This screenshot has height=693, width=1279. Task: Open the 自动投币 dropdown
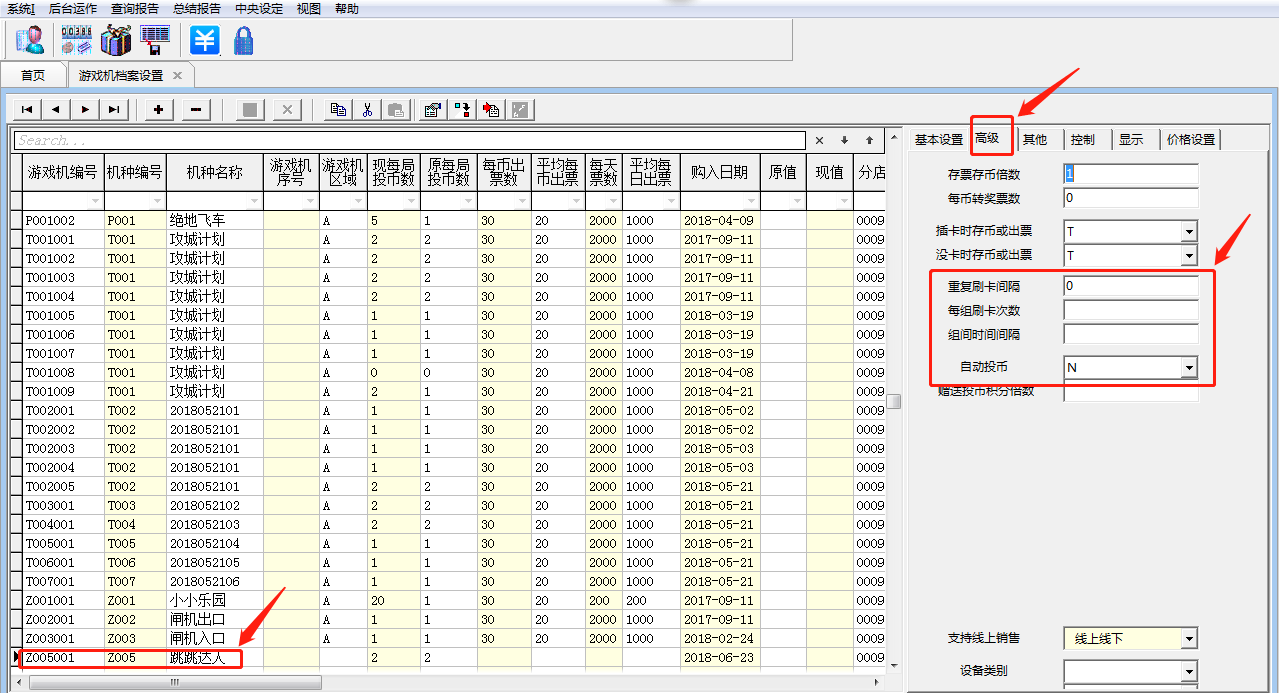1189,368
